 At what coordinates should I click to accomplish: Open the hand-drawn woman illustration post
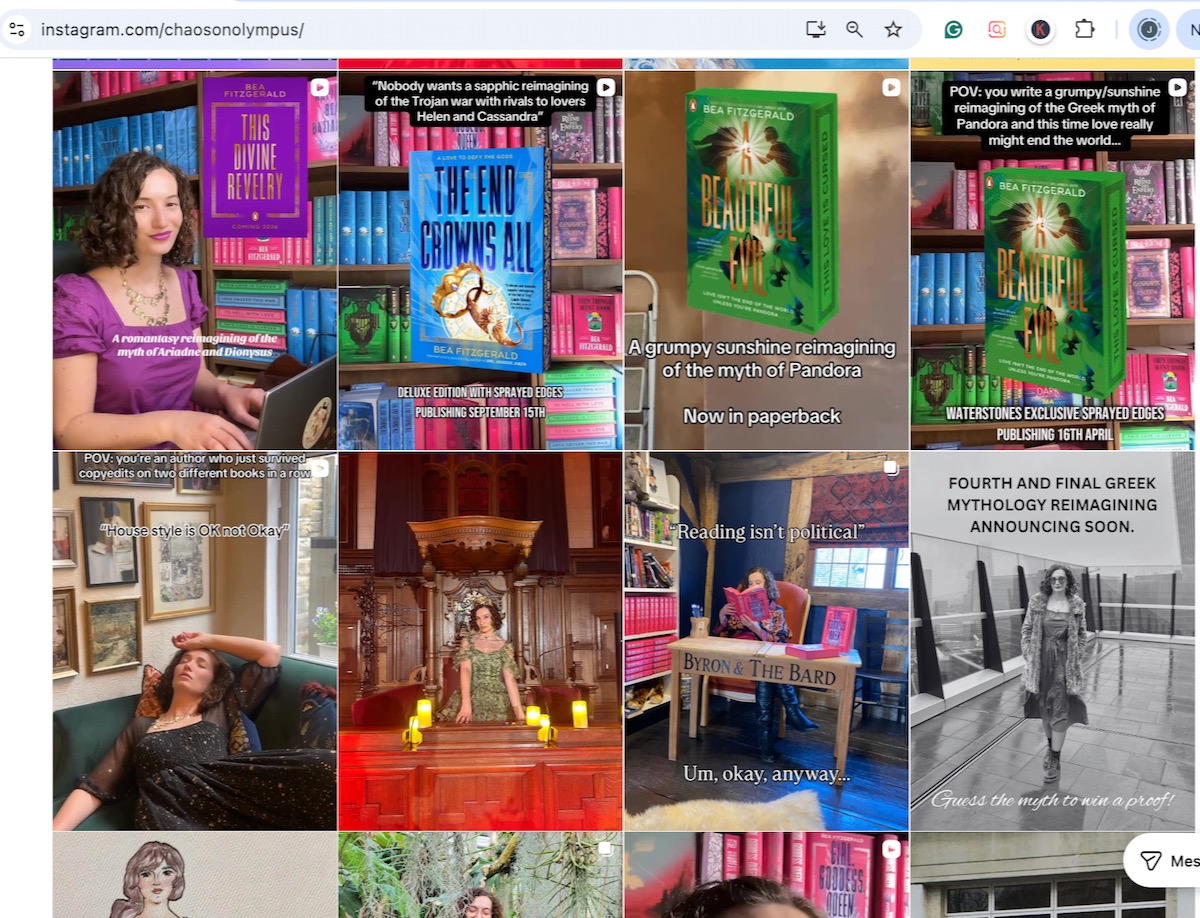pos(195,875)
